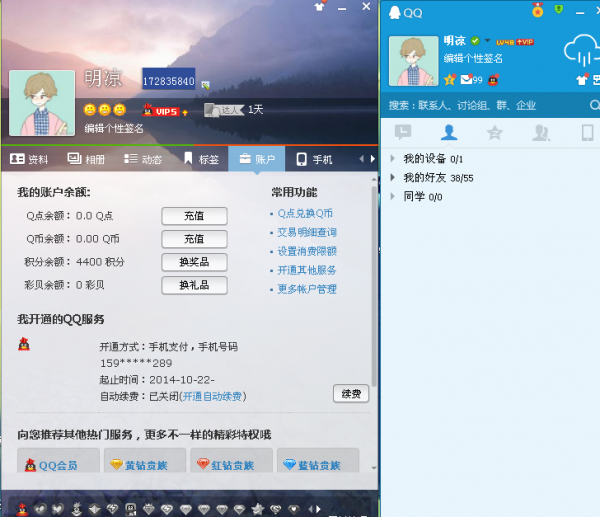Select the contacts tab in QQ main panel
The width and height of the screenshot is (600, 517).
pyautogui.click(x=449, y=132)
